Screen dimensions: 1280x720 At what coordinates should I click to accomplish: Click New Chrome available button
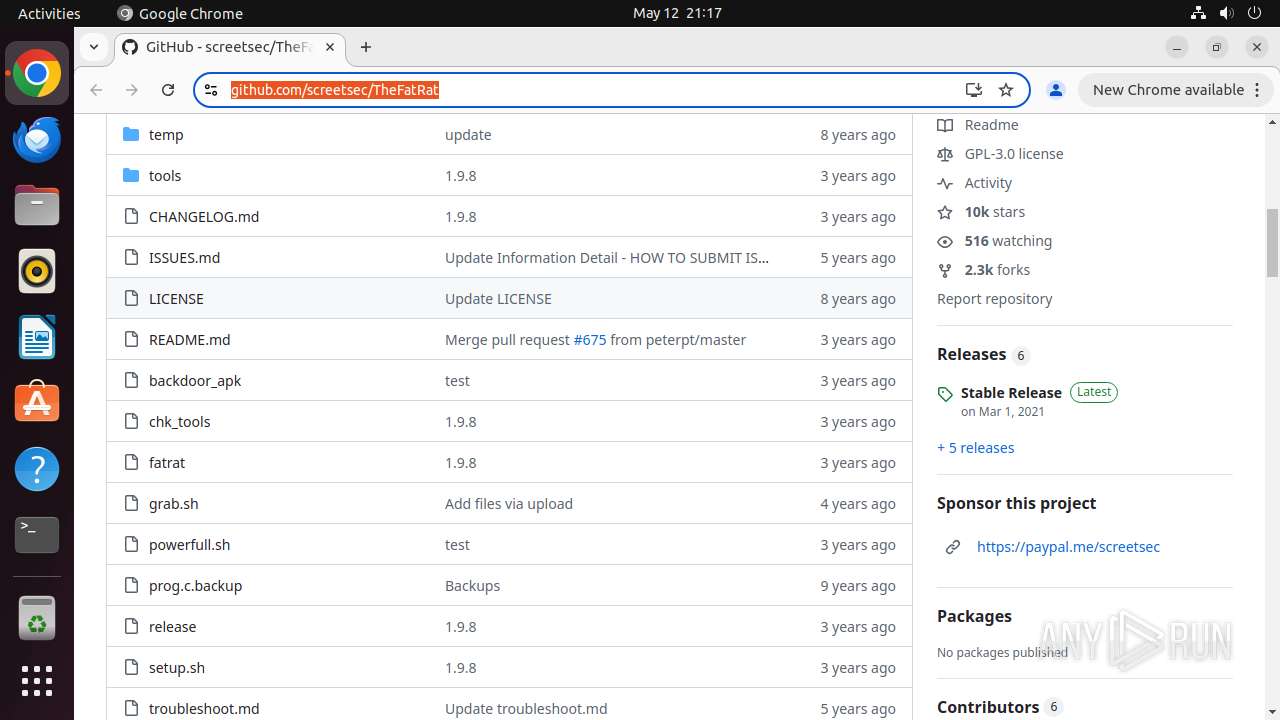[1174, 90]
